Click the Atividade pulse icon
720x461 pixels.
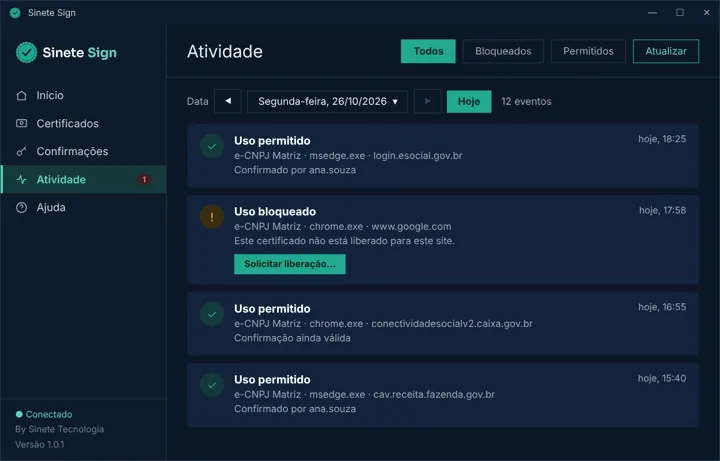coord(21,180)
